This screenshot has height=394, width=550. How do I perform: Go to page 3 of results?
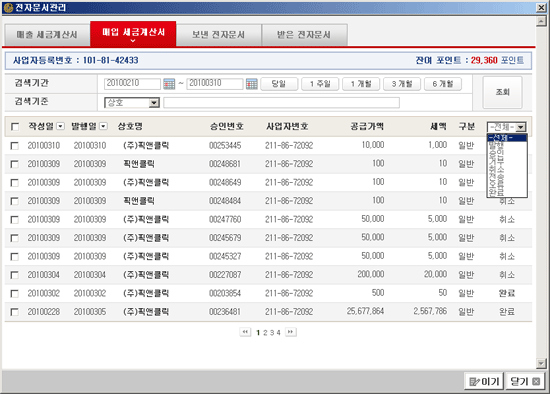[x=272, y=333]
